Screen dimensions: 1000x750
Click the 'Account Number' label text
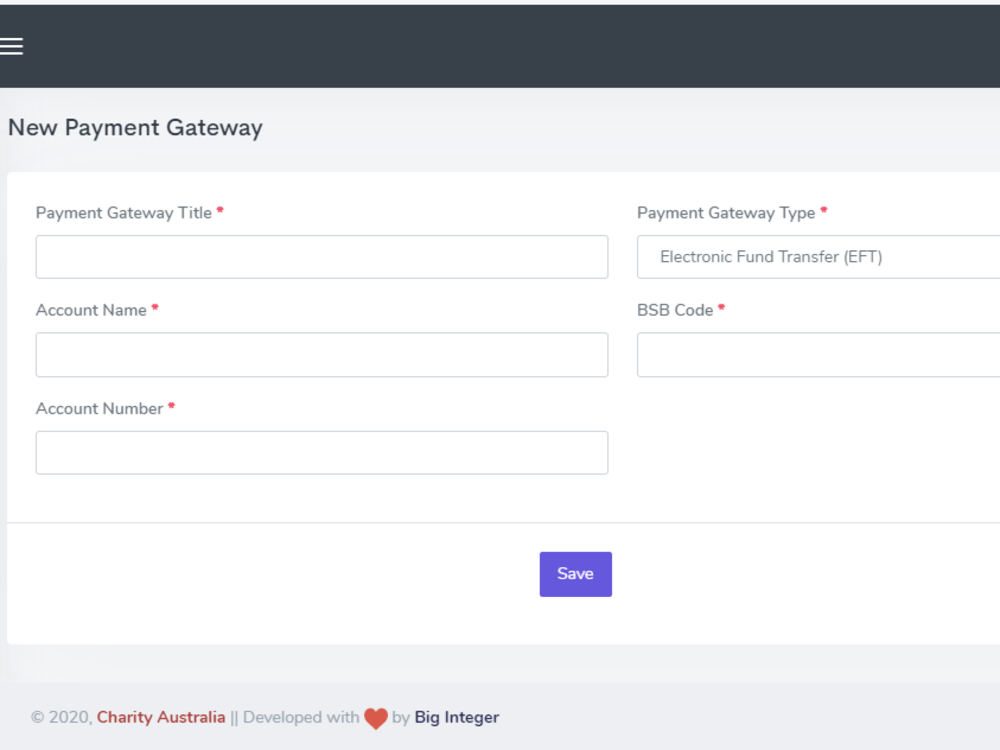(99, 409)
